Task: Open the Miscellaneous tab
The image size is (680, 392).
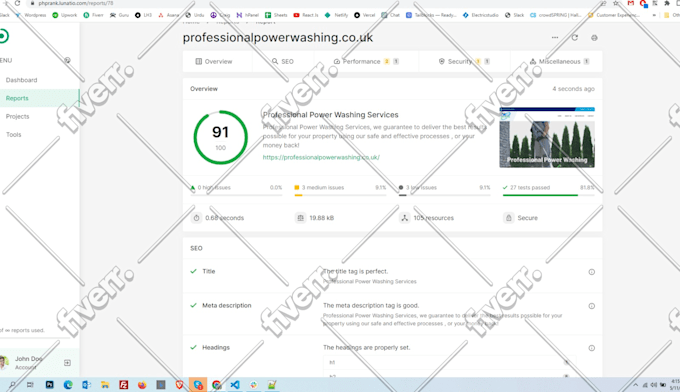Action: coord(559,62)
